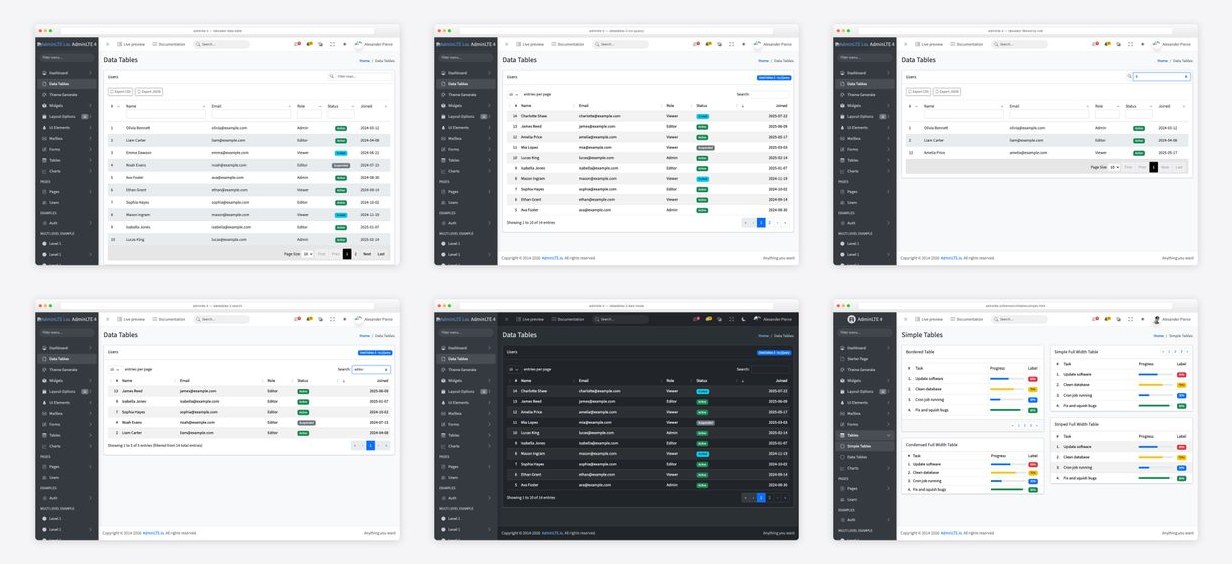Image resolution: width=1232 pixels, height=564 pixels.
Task: Click the navbar Search box in the Simple Tables window
Action: (x=1020, y=319)
